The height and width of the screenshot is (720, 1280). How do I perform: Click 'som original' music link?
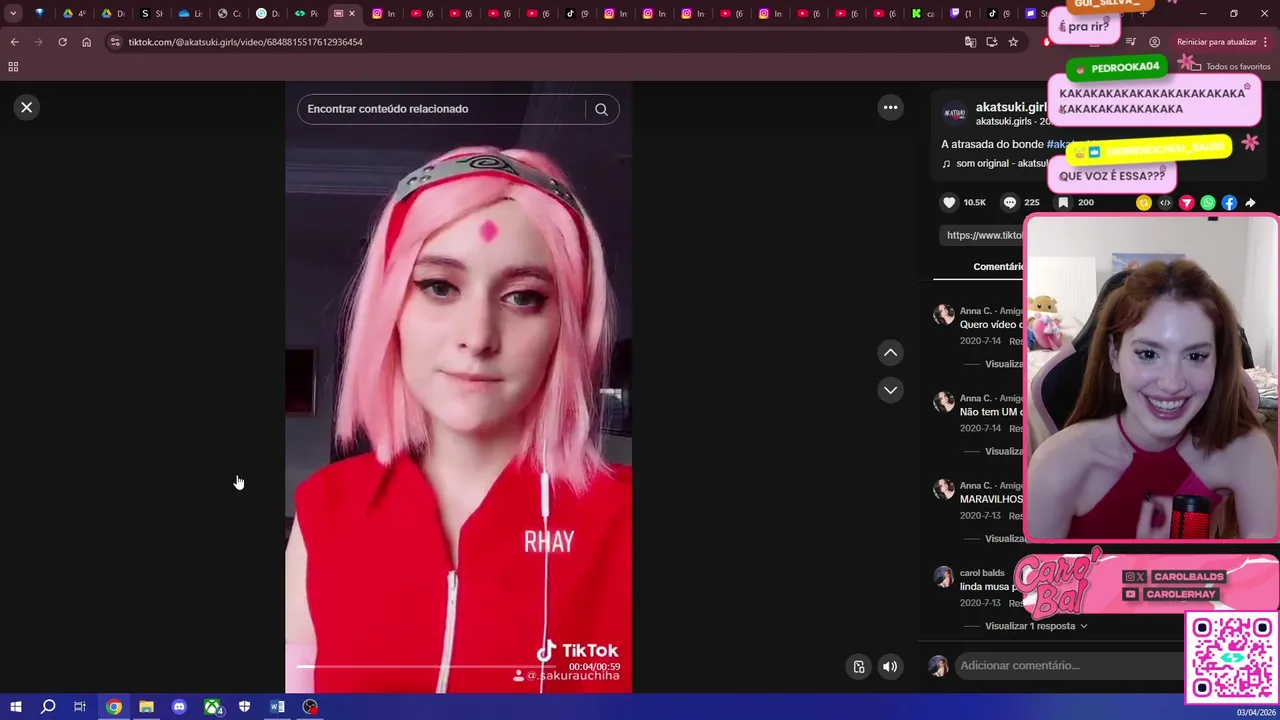tap(996, 163)
